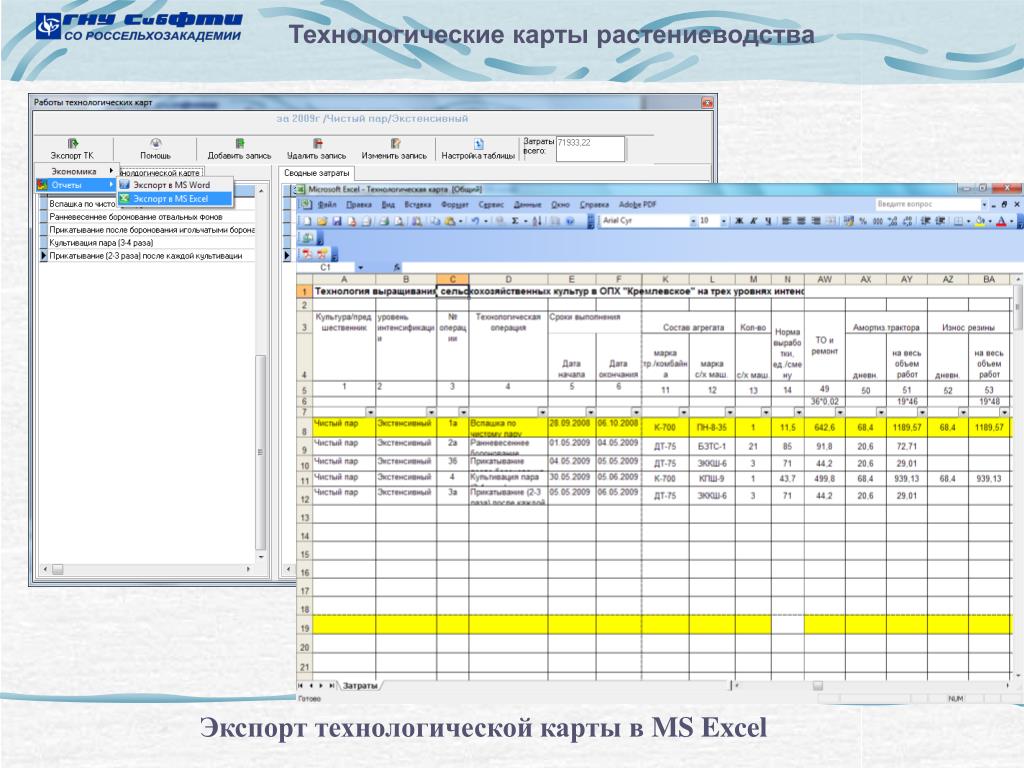This screenshot has height=768, width=1024.
Task: Click the Comma style 000 icon
Action: [x=878, y=221]
